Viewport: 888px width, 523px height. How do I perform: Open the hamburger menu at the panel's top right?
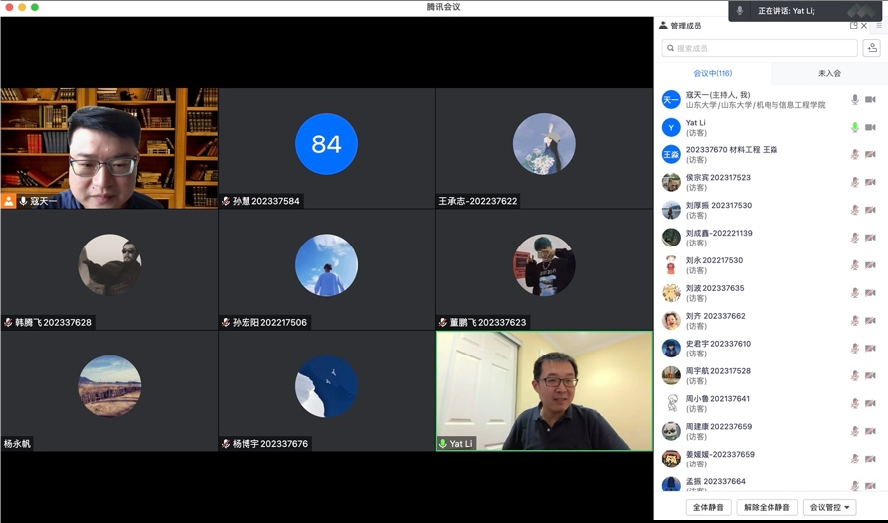coord(879,26)
